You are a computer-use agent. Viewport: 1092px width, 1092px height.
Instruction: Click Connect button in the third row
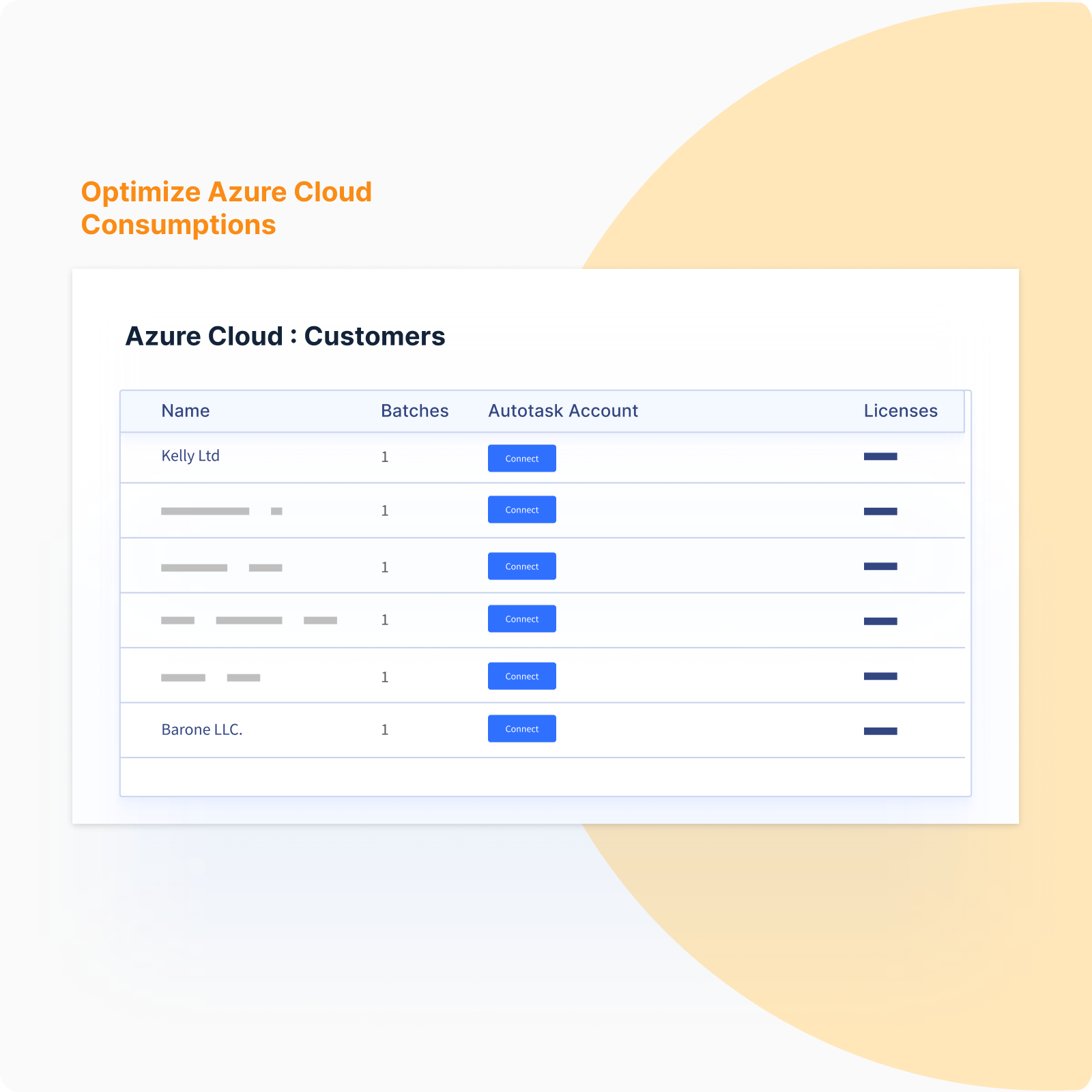point(521,566)
